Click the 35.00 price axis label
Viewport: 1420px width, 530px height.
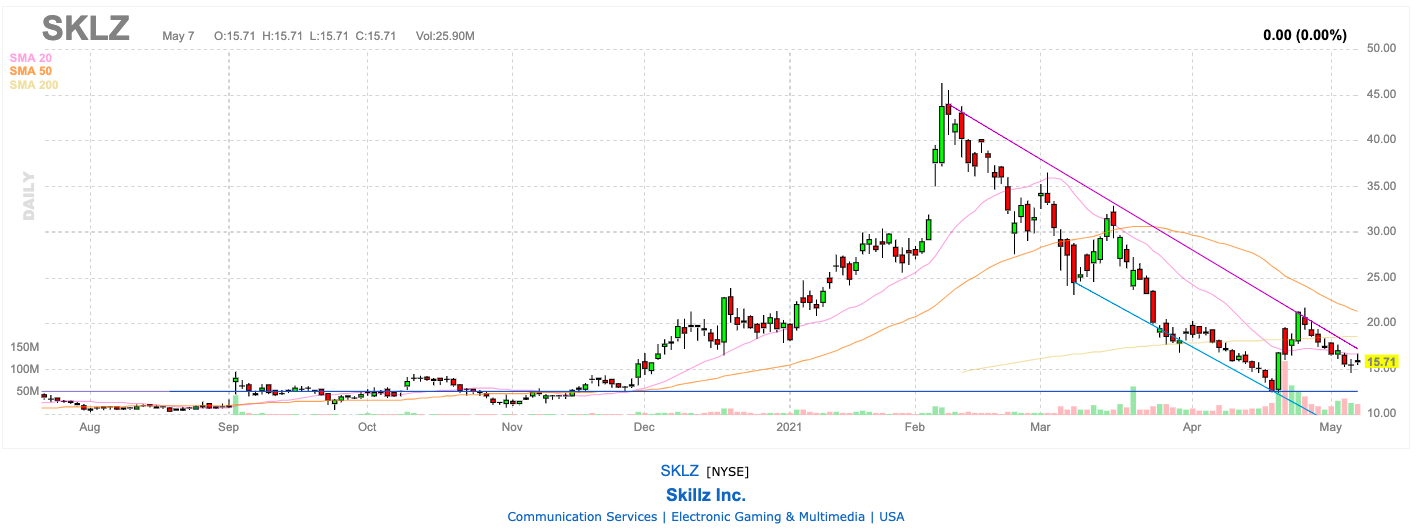point(1381,186)
